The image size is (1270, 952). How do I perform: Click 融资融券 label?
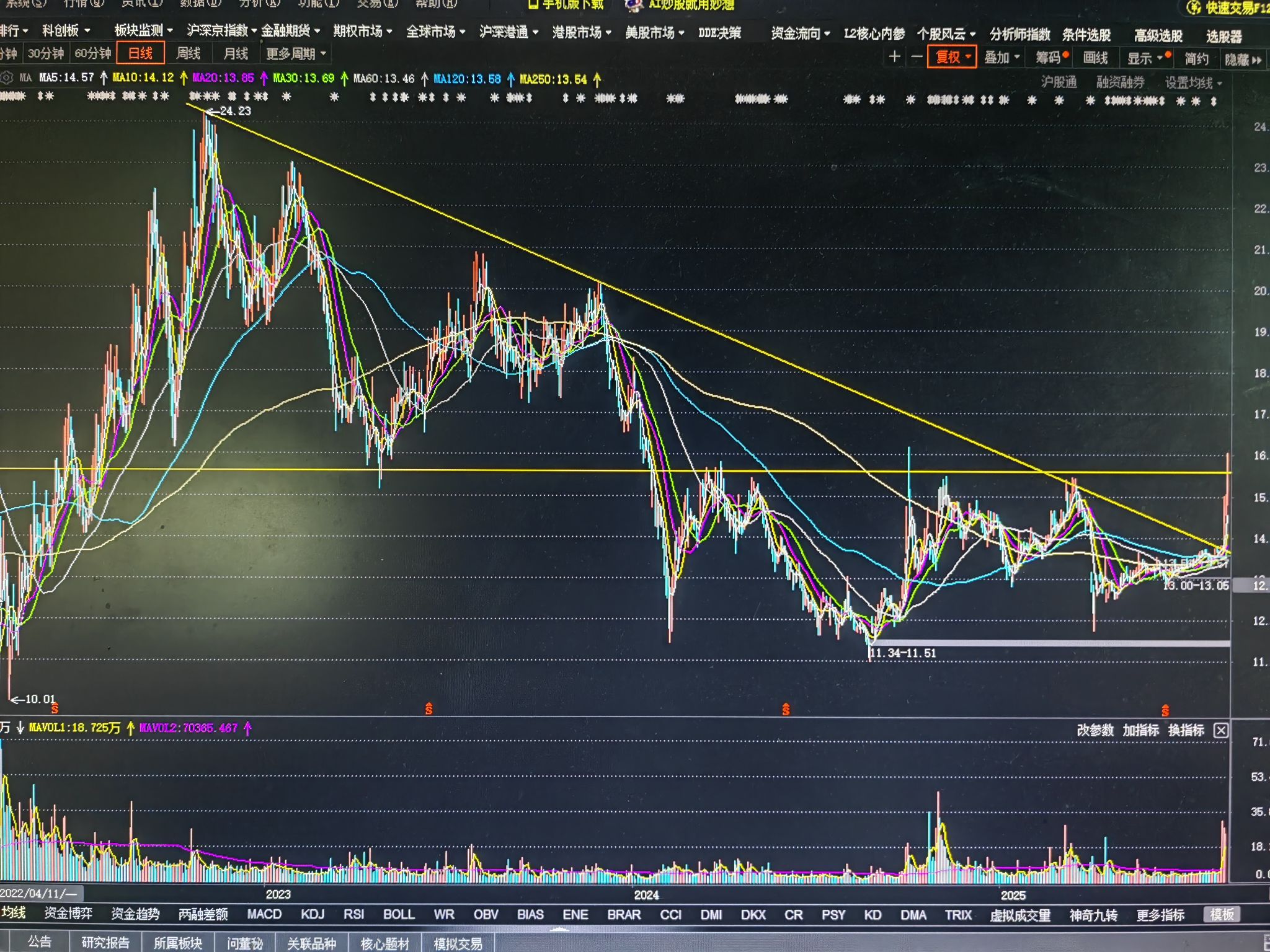pyautogui.click(x=1120, y=82)
